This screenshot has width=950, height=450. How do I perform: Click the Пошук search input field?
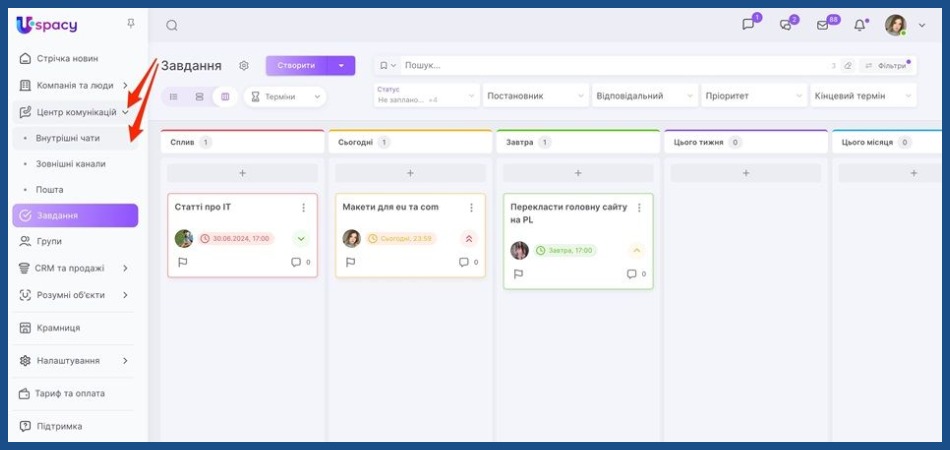pyautogui.click(x=600, y=66)
